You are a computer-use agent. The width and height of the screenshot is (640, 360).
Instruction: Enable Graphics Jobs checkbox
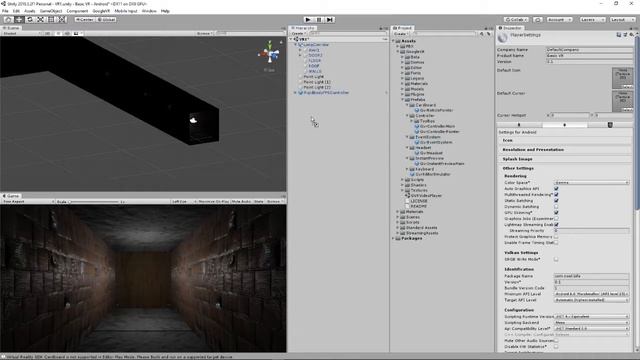point(556,219)
